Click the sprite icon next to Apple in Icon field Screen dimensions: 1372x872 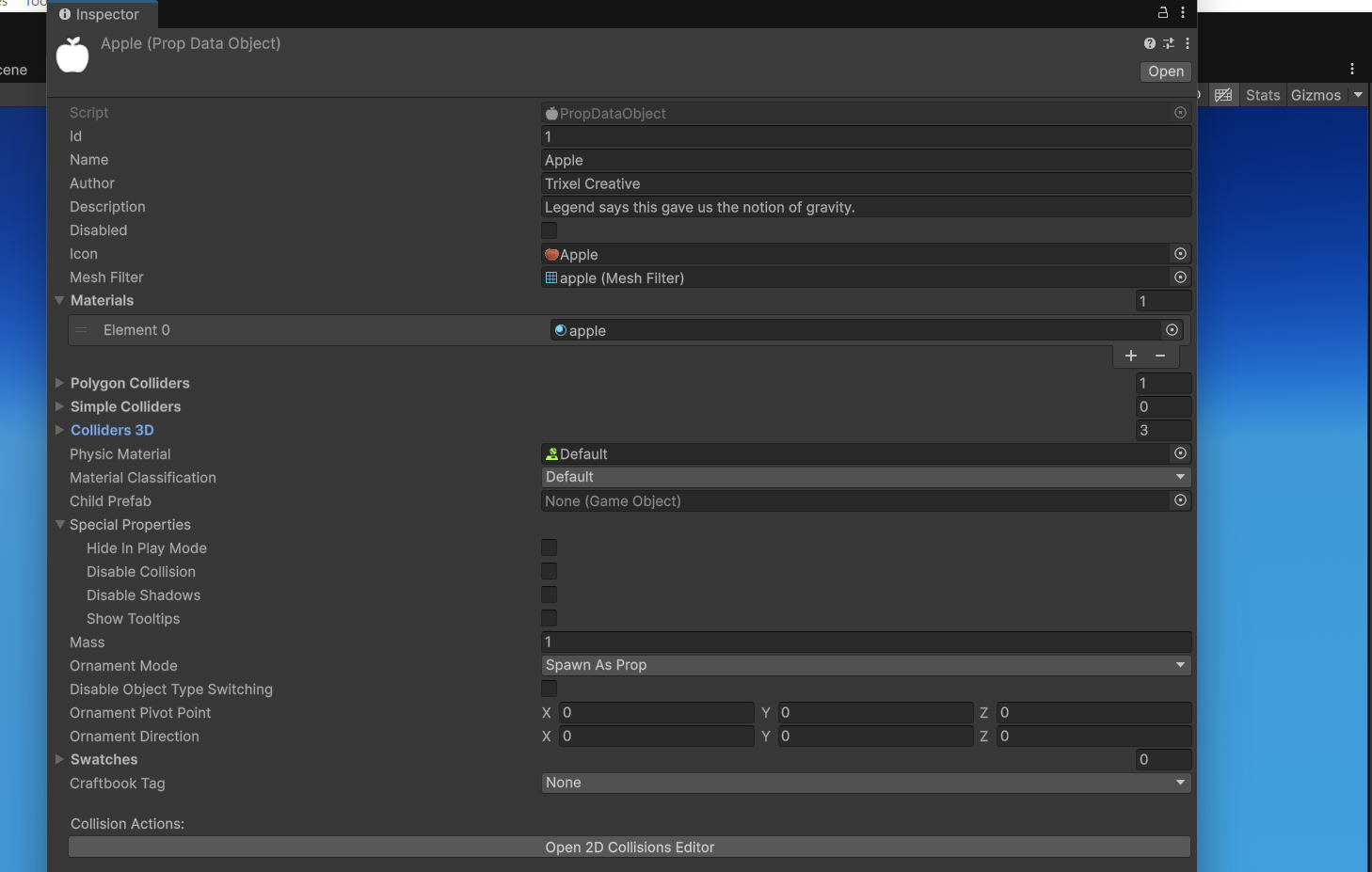tap(551, 254)
